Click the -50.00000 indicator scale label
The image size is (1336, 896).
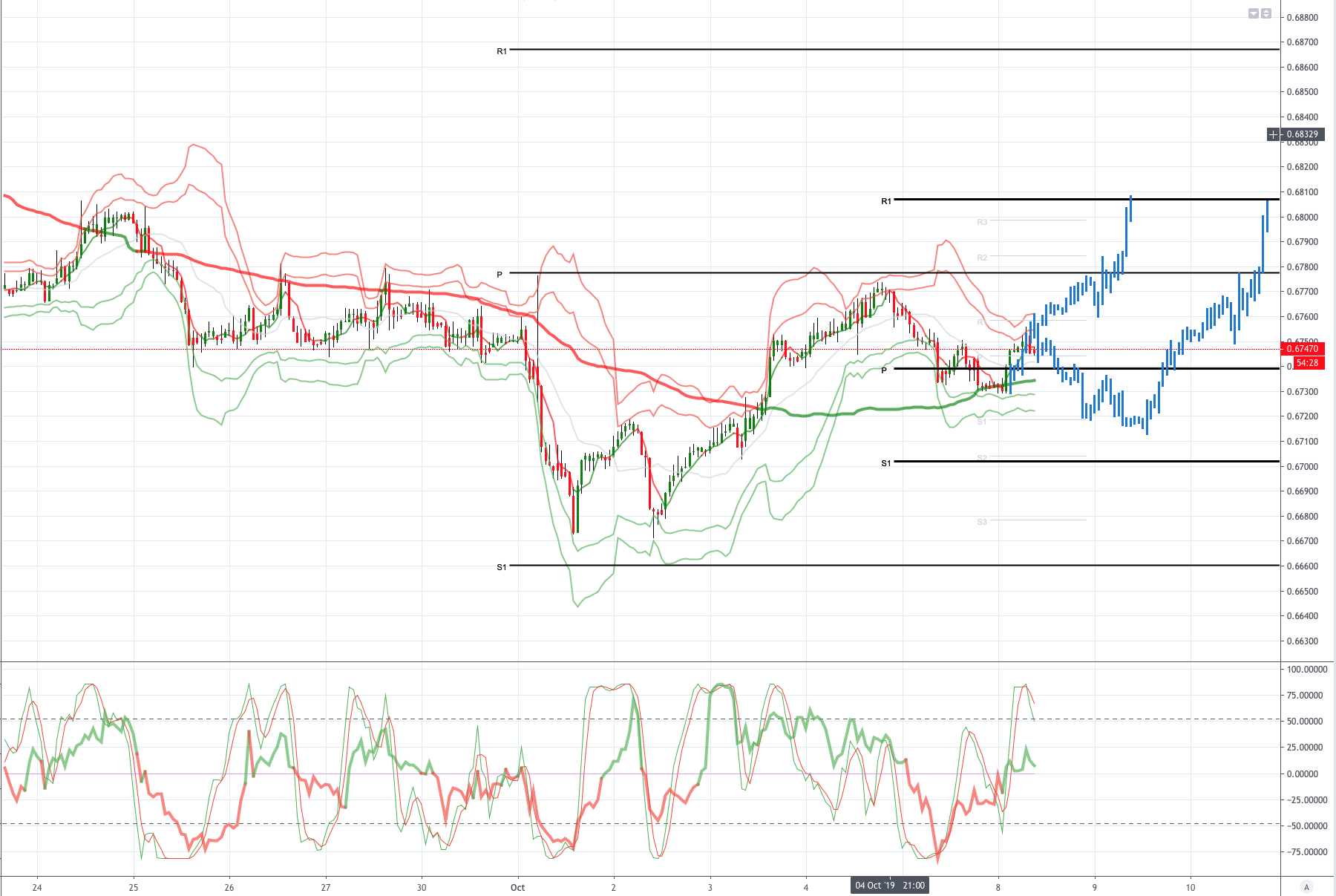[x=1306, y=826]
